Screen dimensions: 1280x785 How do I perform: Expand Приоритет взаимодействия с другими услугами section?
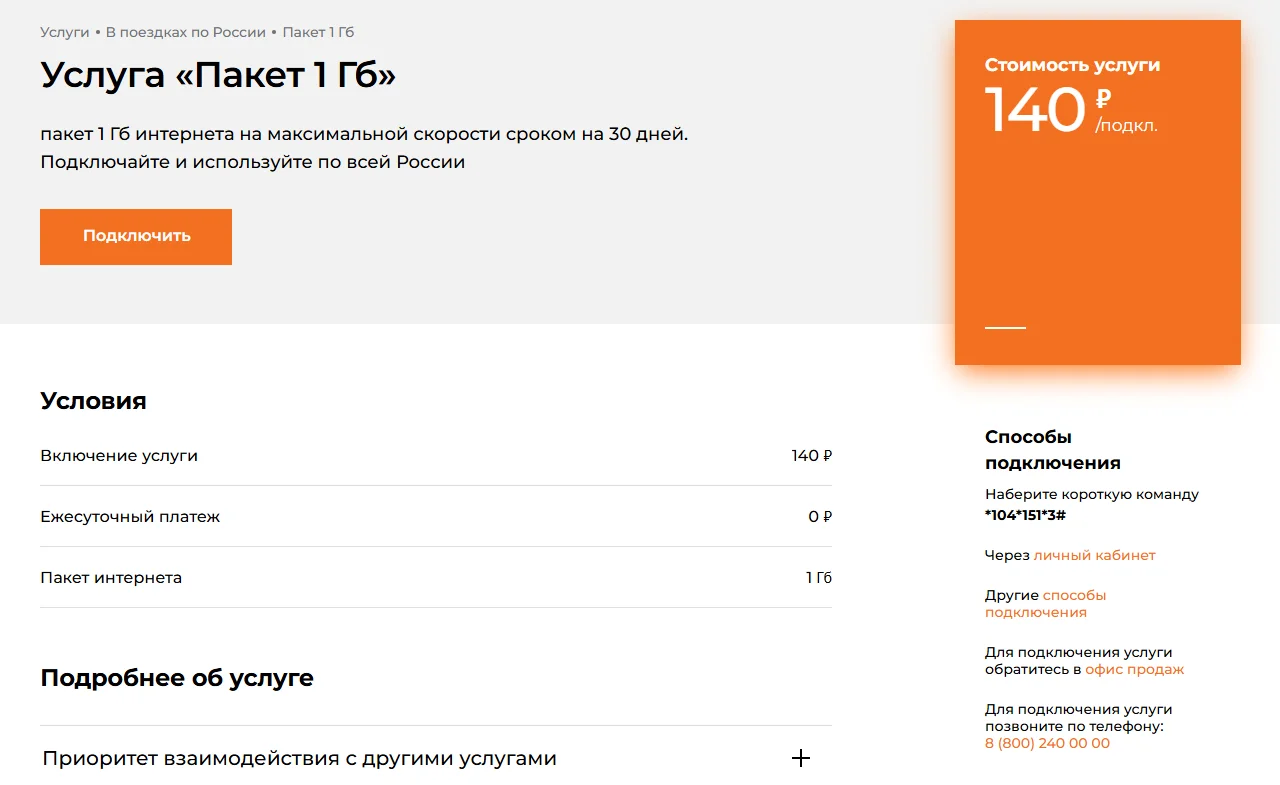pos(436,758)
